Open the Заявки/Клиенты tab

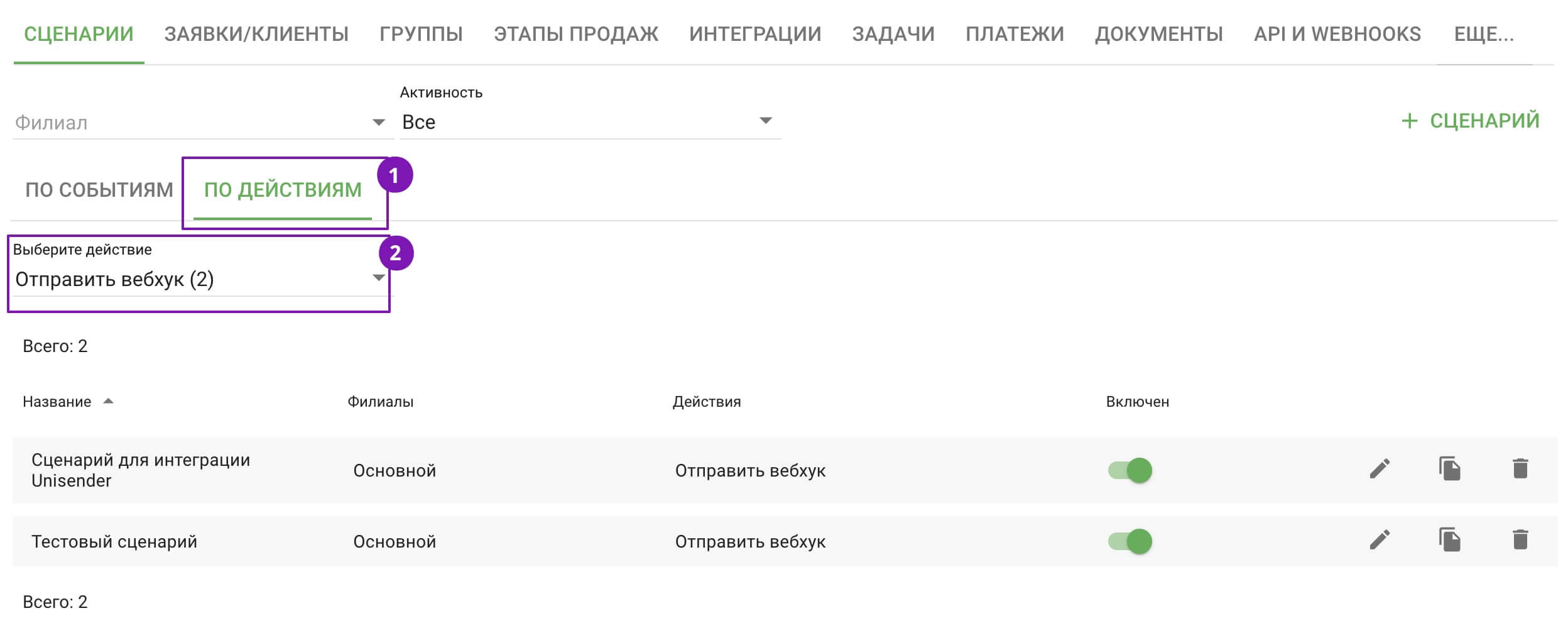pyautogui.click(x=256, y=33)
